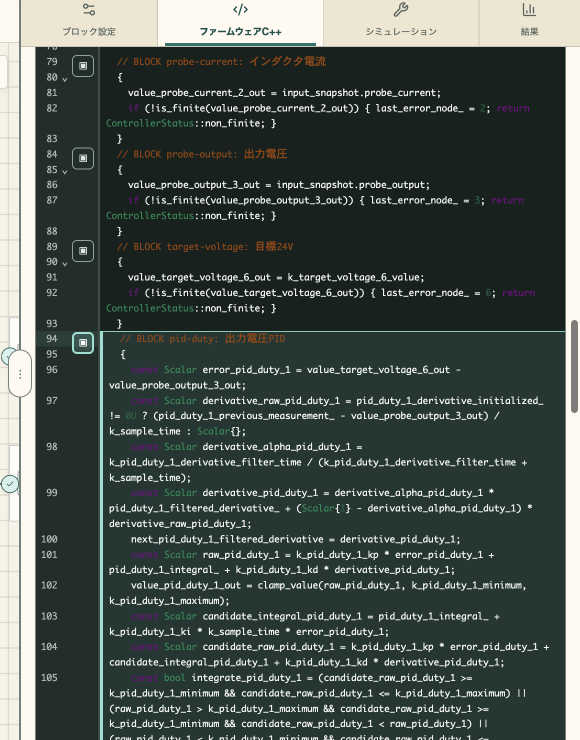Screen dimensions: 580x740
Task: Click the comment text 'BLOCK target-voltage: 目標24V'
Action: (213, 247)
